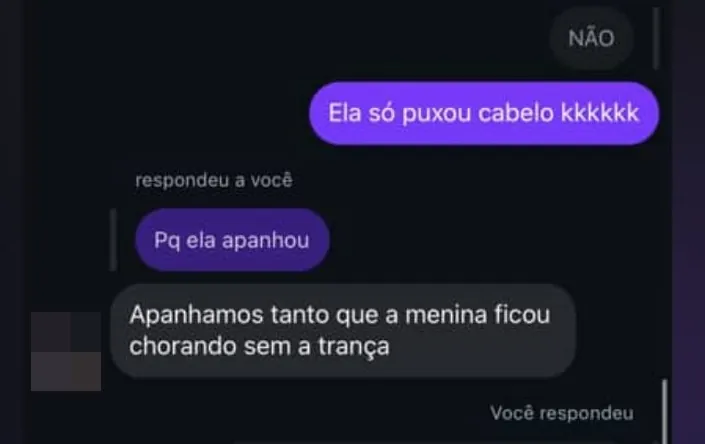Click the 'respondeu a você' reply label
Viewport: 705px width, 444px height.
click(214, 180)
